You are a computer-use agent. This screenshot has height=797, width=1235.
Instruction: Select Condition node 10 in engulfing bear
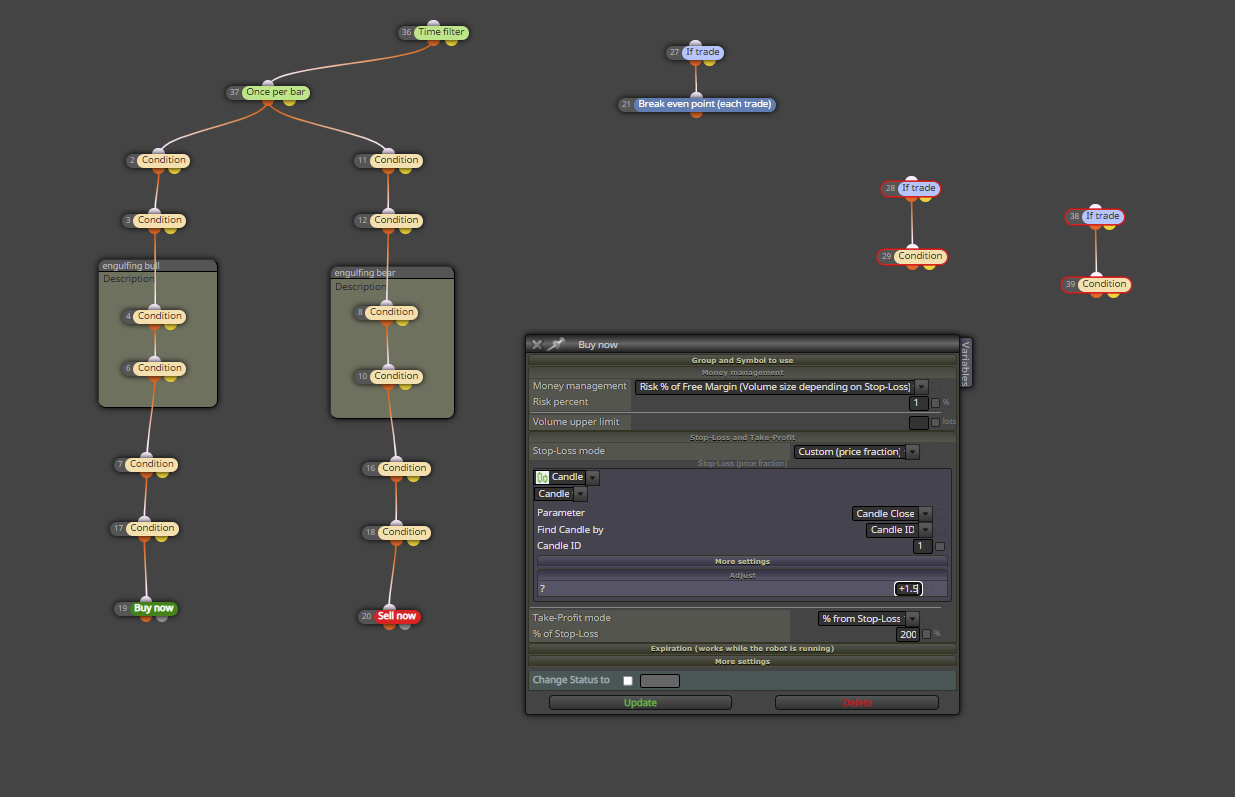tap(397, 376)
